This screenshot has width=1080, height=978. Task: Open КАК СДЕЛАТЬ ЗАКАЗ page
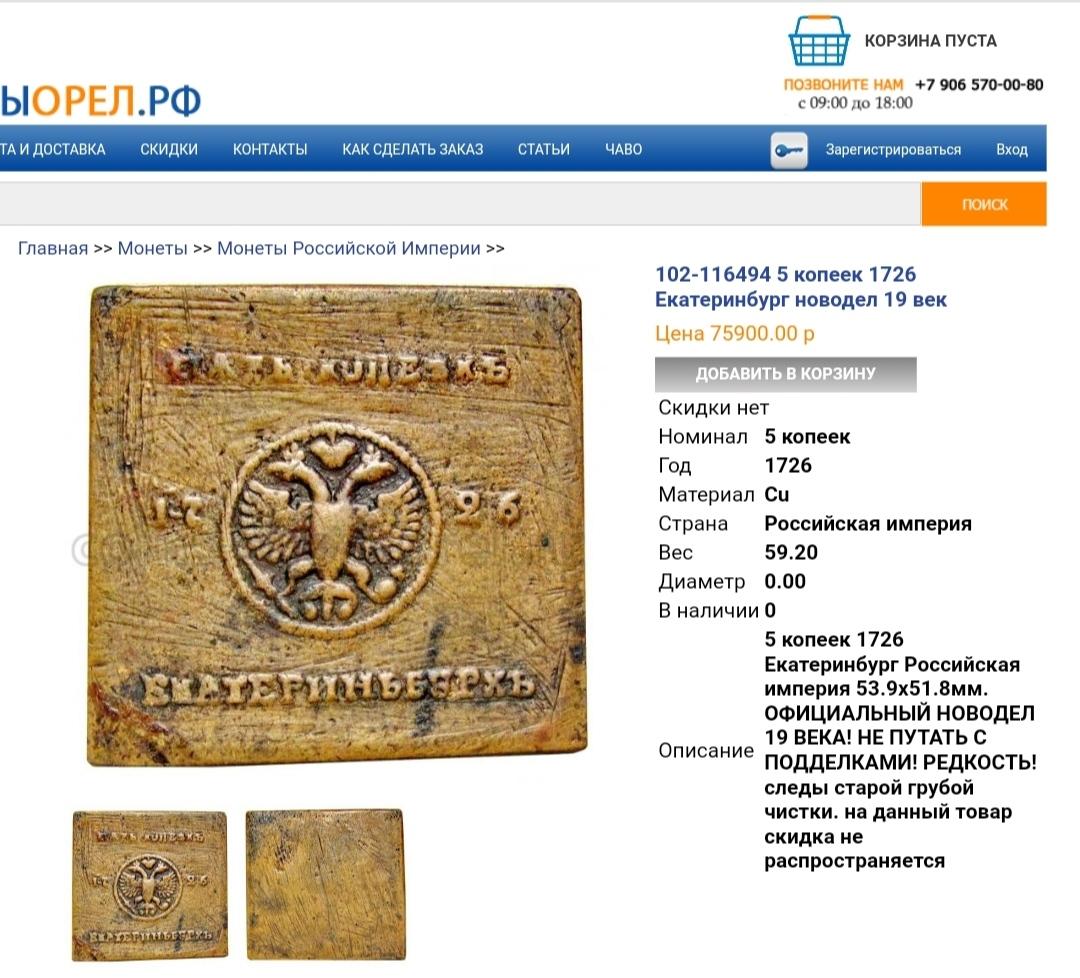pyautogui.click(x=413, y=149)
